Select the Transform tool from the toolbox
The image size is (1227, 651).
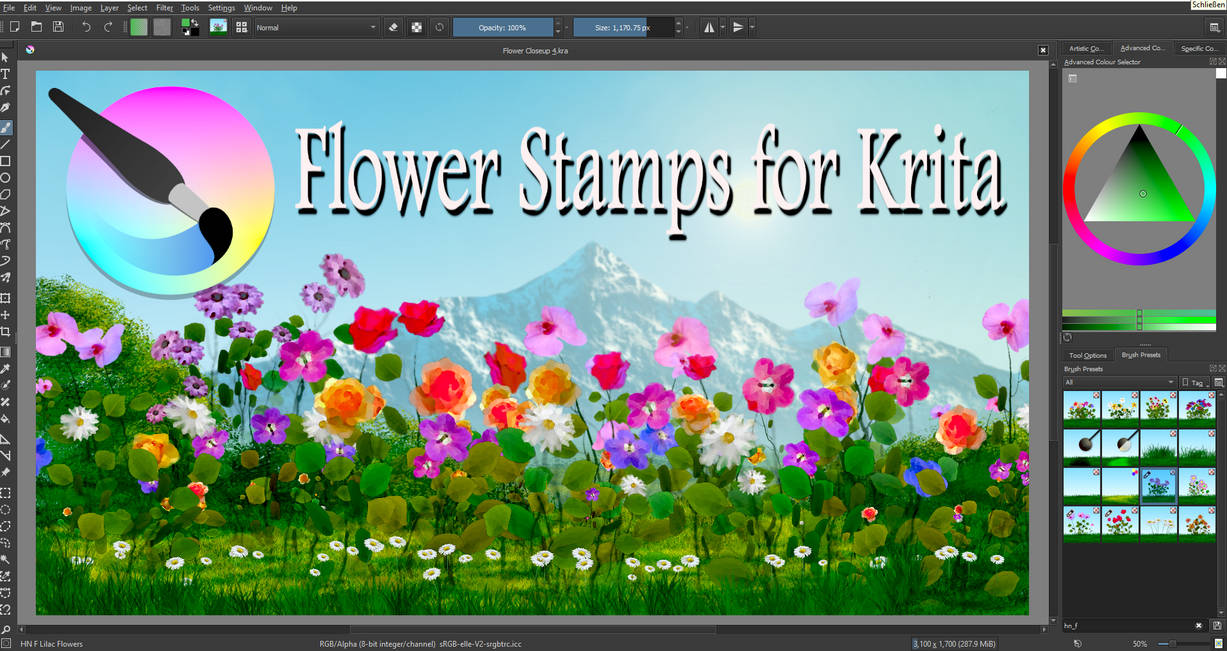point(6,297)
